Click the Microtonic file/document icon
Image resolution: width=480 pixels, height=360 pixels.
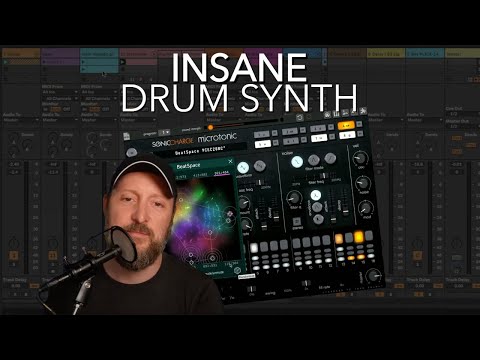click(127, 136)
